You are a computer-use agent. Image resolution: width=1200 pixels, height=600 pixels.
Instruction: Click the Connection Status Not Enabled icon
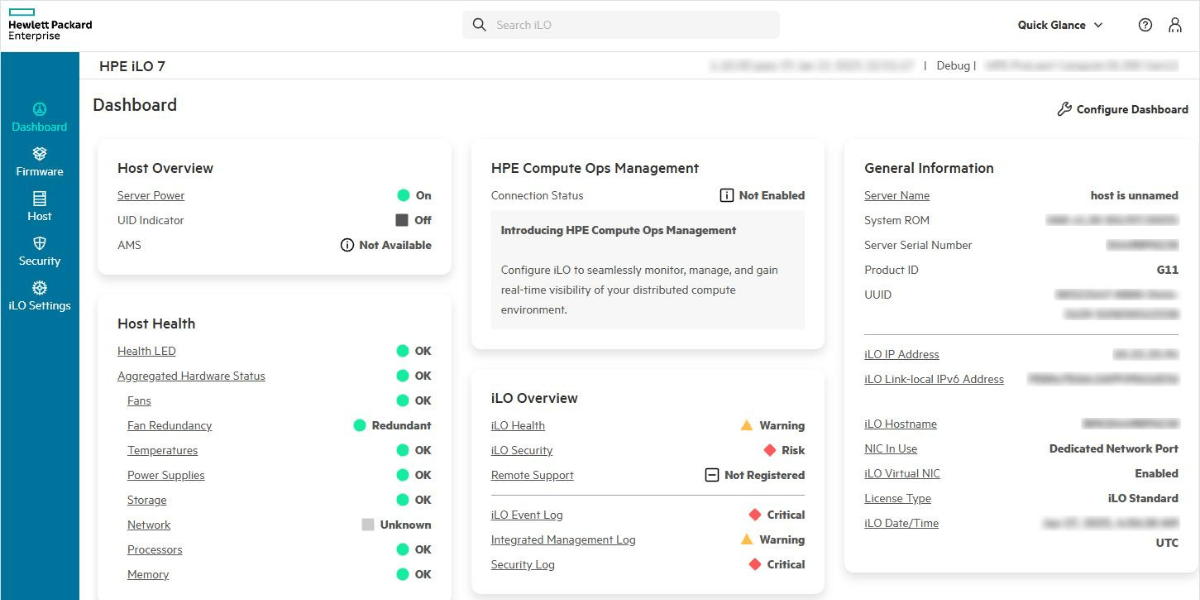(727, 196)
